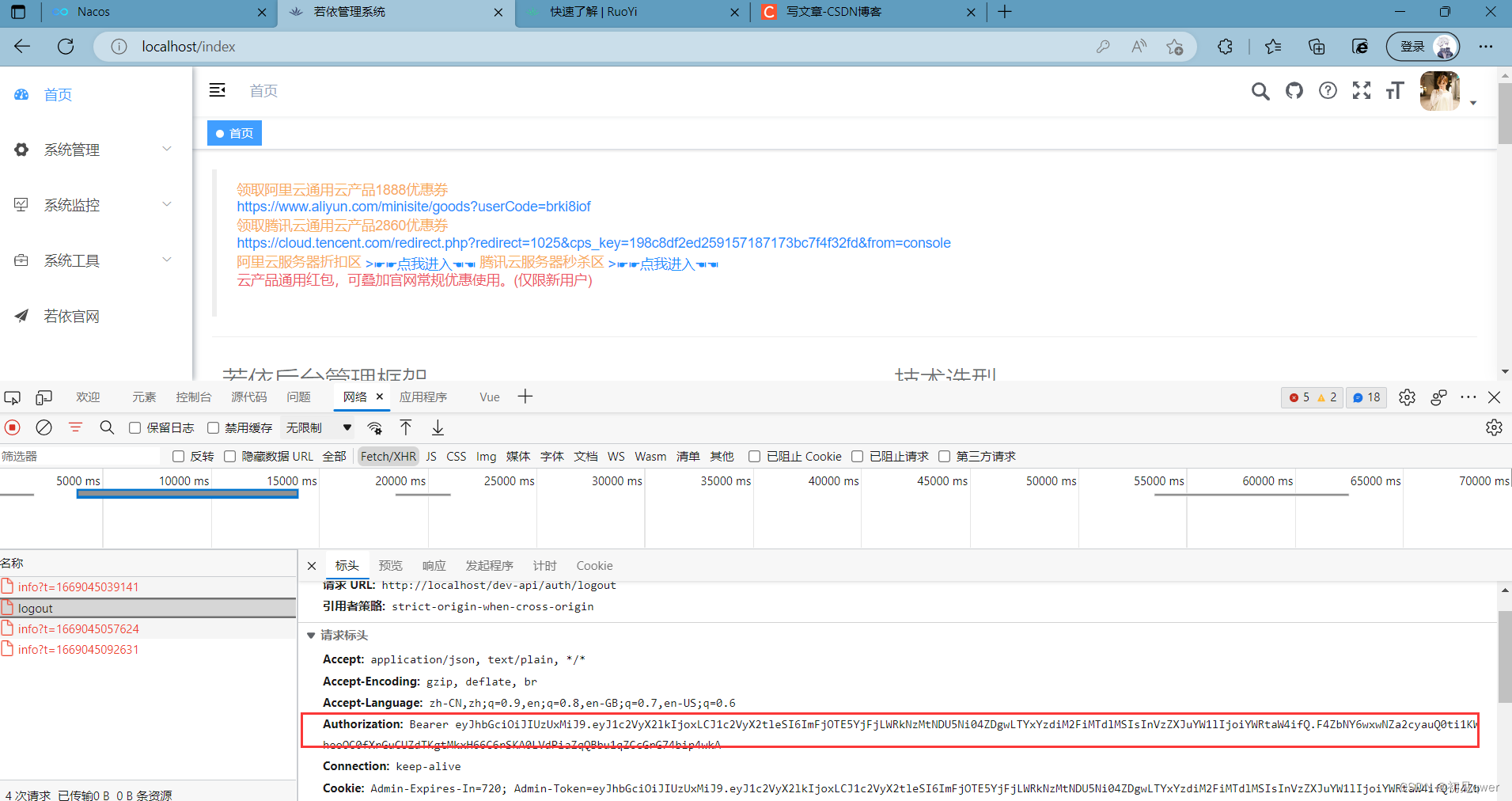Click the headers pane vertical scrollbar
This screenshot has height=801, width=1512.
pos(1505,657)
